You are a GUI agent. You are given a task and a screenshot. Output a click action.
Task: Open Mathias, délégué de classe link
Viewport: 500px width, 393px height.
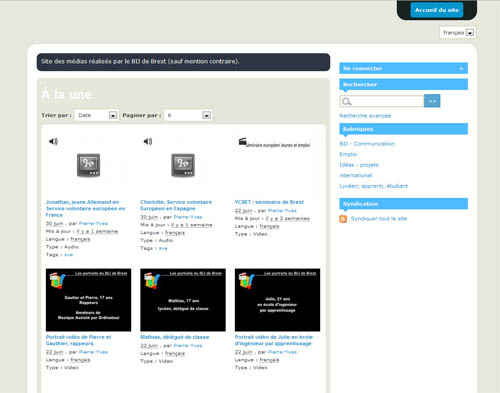[175, 337]
